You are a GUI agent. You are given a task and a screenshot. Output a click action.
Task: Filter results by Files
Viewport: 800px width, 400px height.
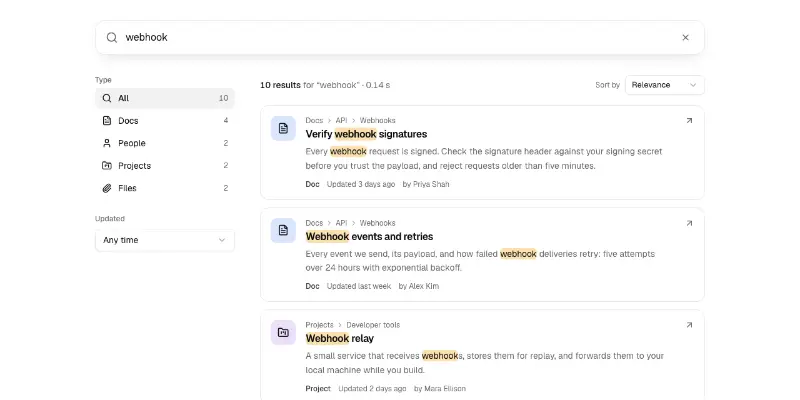[x=165, y=188]
